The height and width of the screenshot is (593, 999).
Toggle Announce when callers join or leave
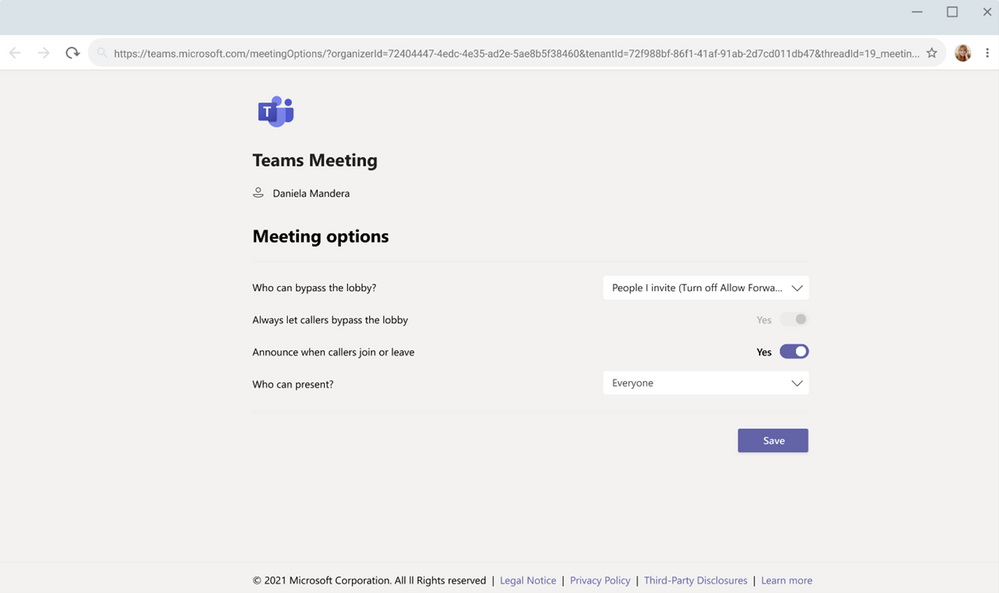pos(794,352)
